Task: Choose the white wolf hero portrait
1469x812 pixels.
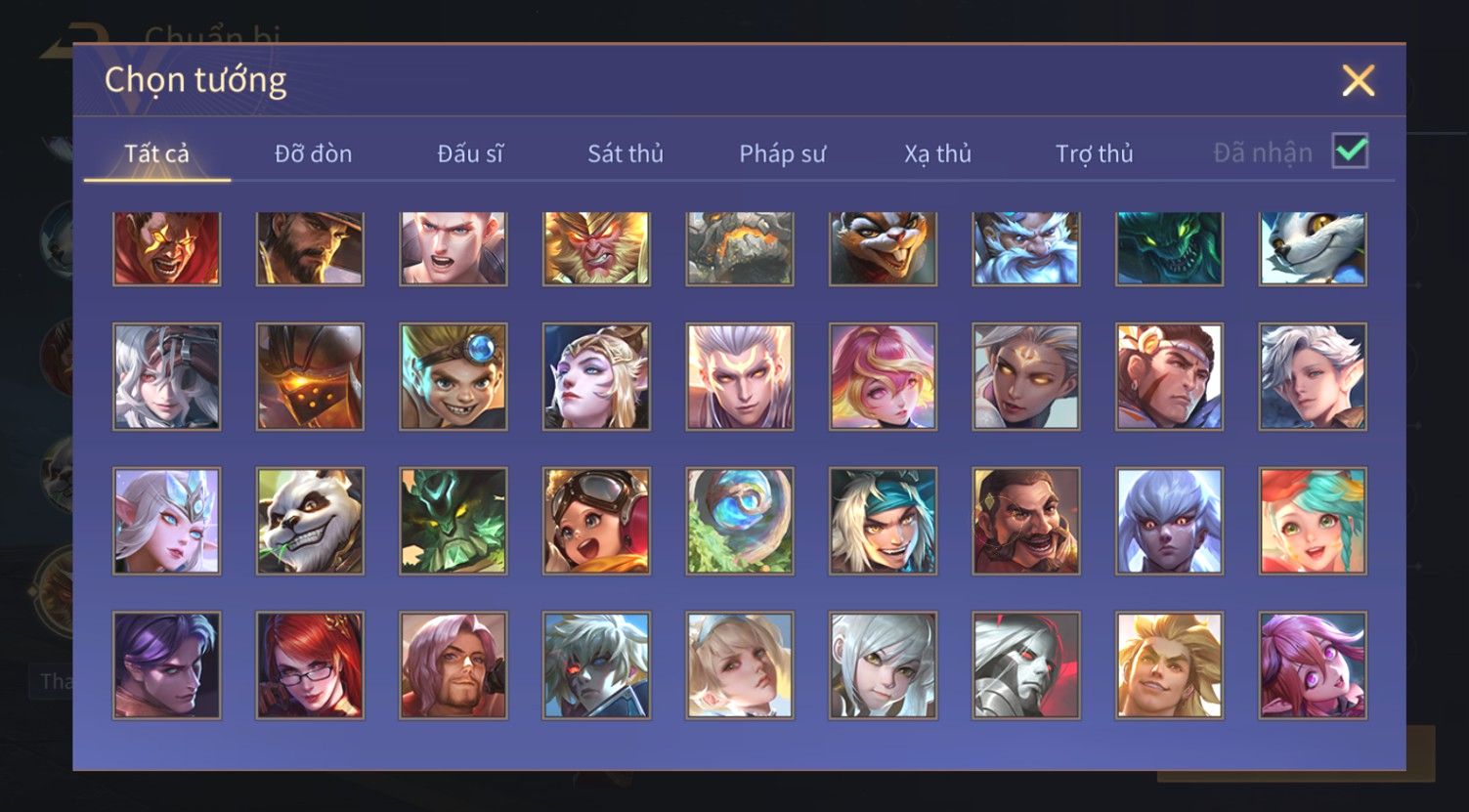Action: 1313,248
